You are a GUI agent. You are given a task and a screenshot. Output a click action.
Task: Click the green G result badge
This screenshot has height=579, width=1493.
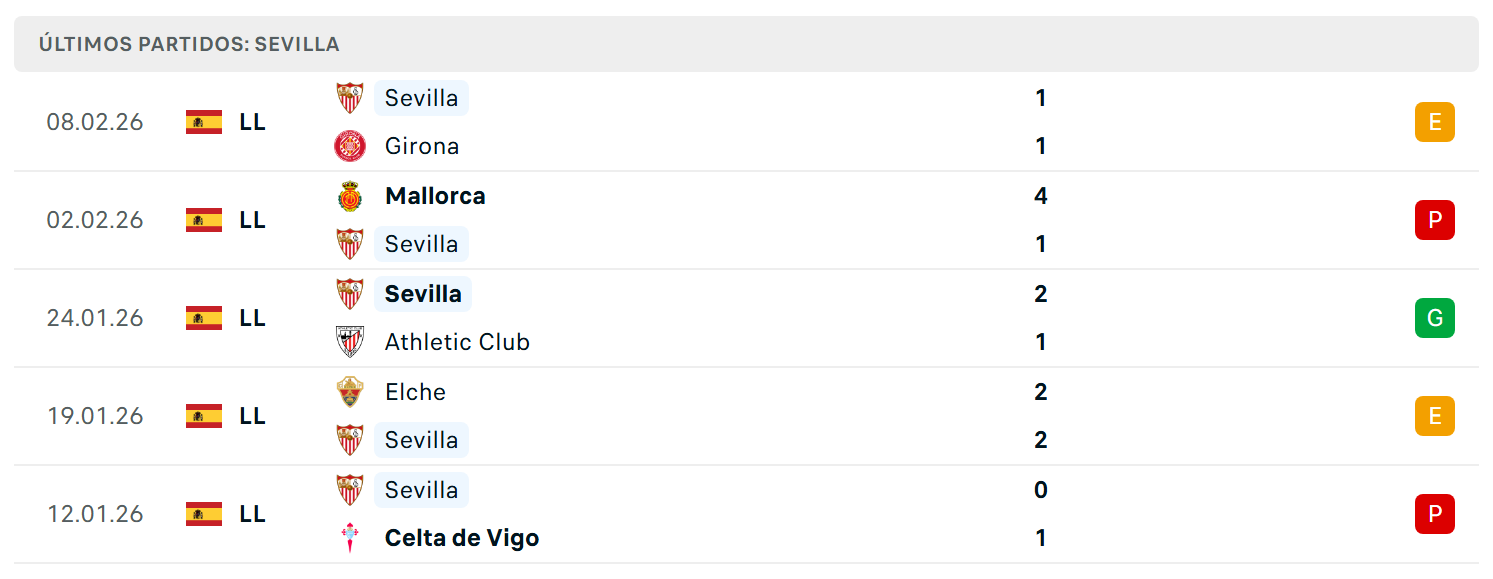coord(1435,318)
